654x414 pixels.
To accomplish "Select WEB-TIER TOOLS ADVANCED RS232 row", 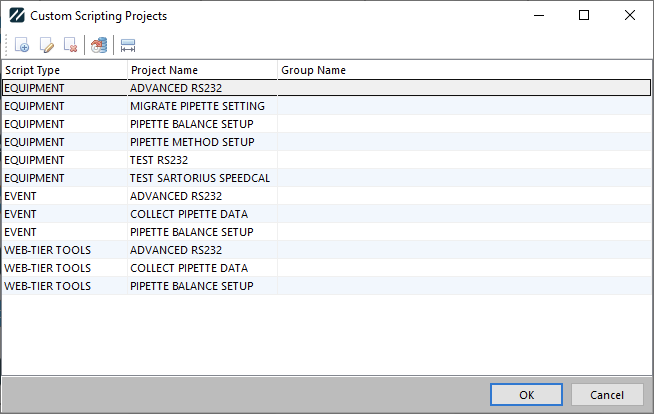I will [x=175, y=250].
